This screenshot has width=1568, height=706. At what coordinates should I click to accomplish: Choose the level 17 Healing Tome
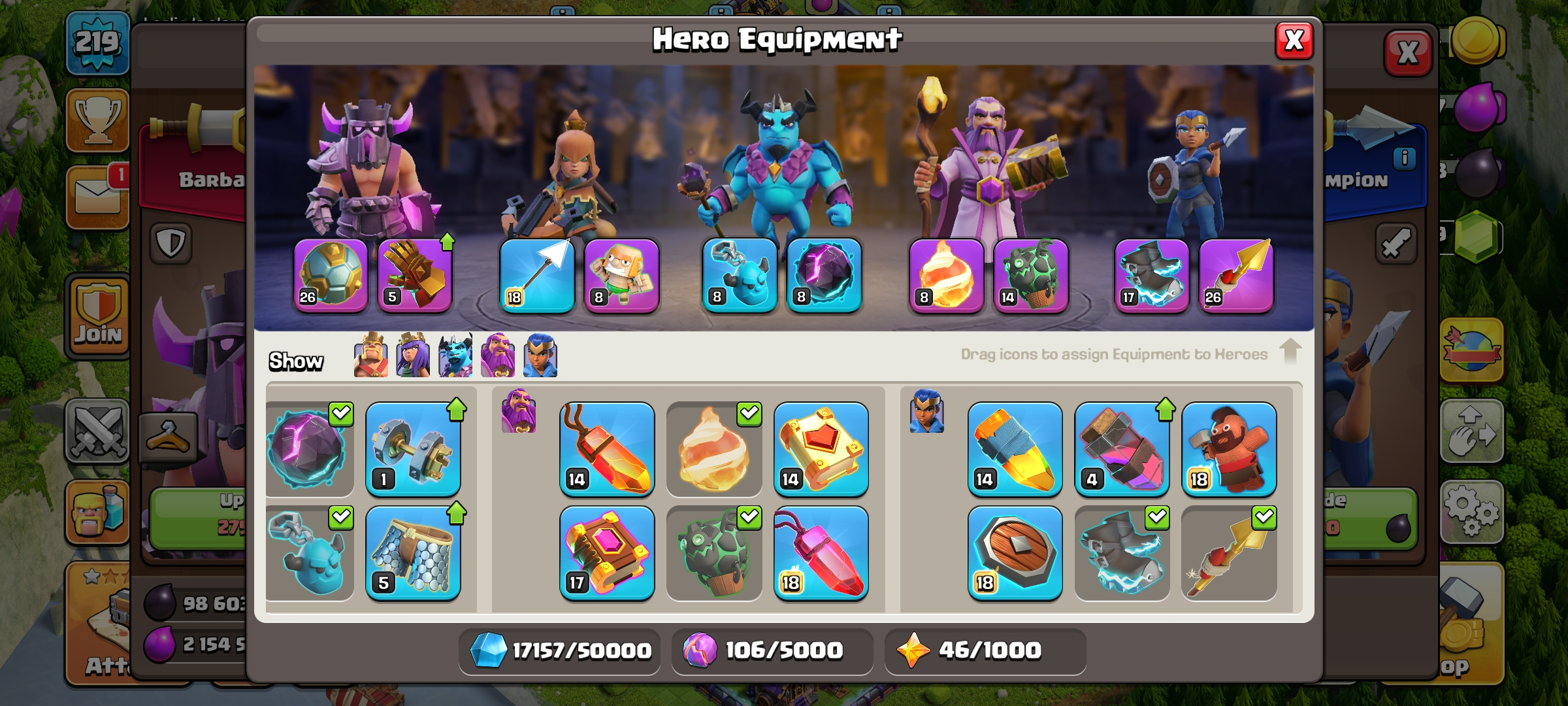tap(607, 553)
